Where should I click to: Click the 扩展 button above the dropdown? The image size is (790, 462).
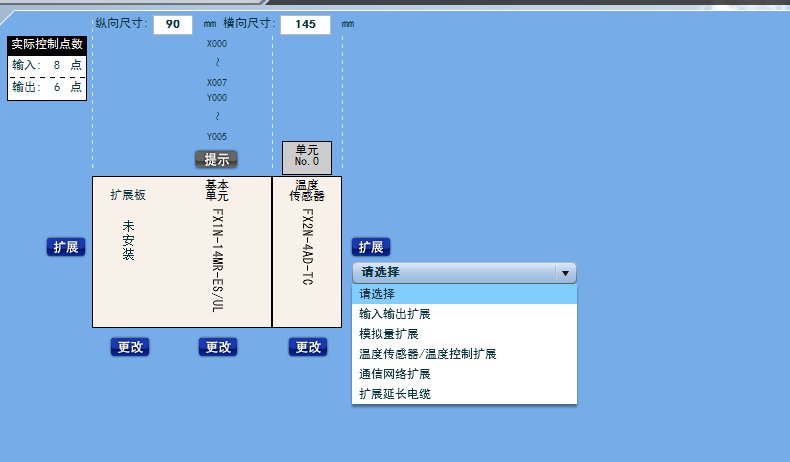(370, 247)
